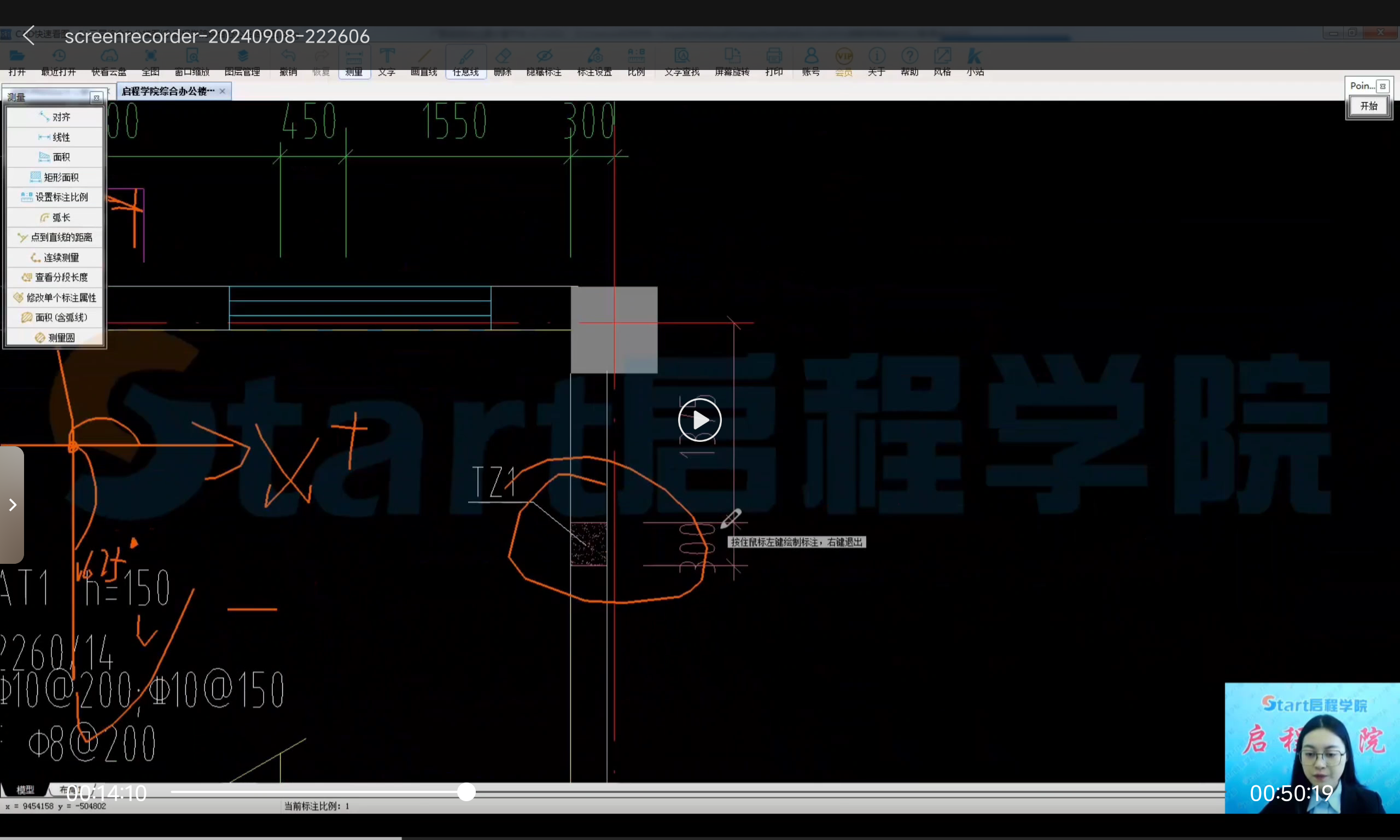Choose 测量圆 circle measurement
Screen dimensions: 1400x840
tap(55, 338)
